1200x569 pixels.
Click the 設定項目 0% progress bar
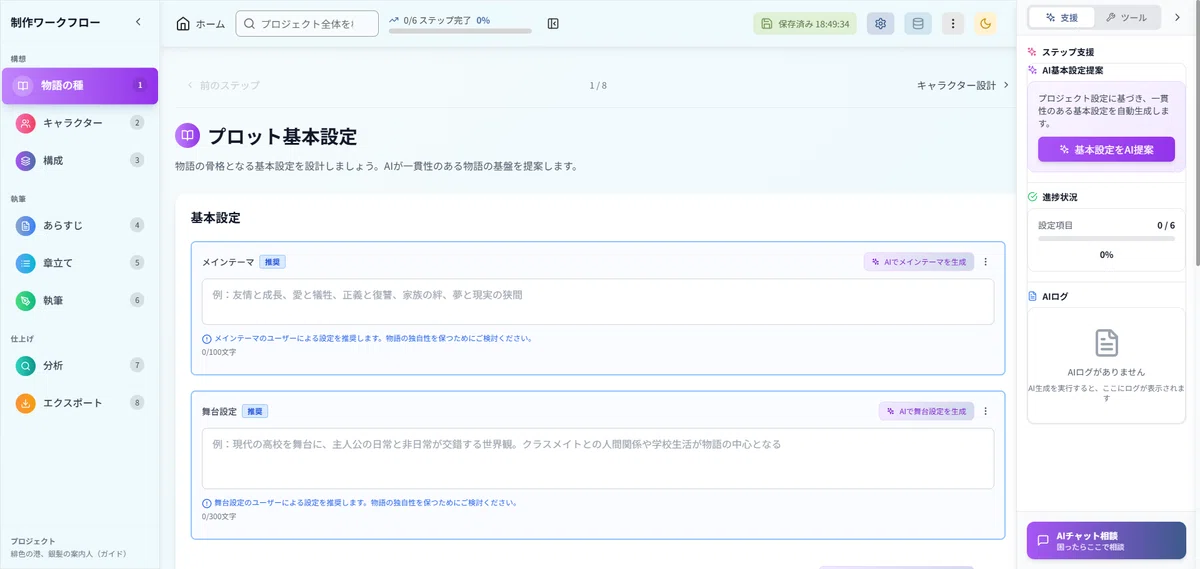click(1106, 239)
